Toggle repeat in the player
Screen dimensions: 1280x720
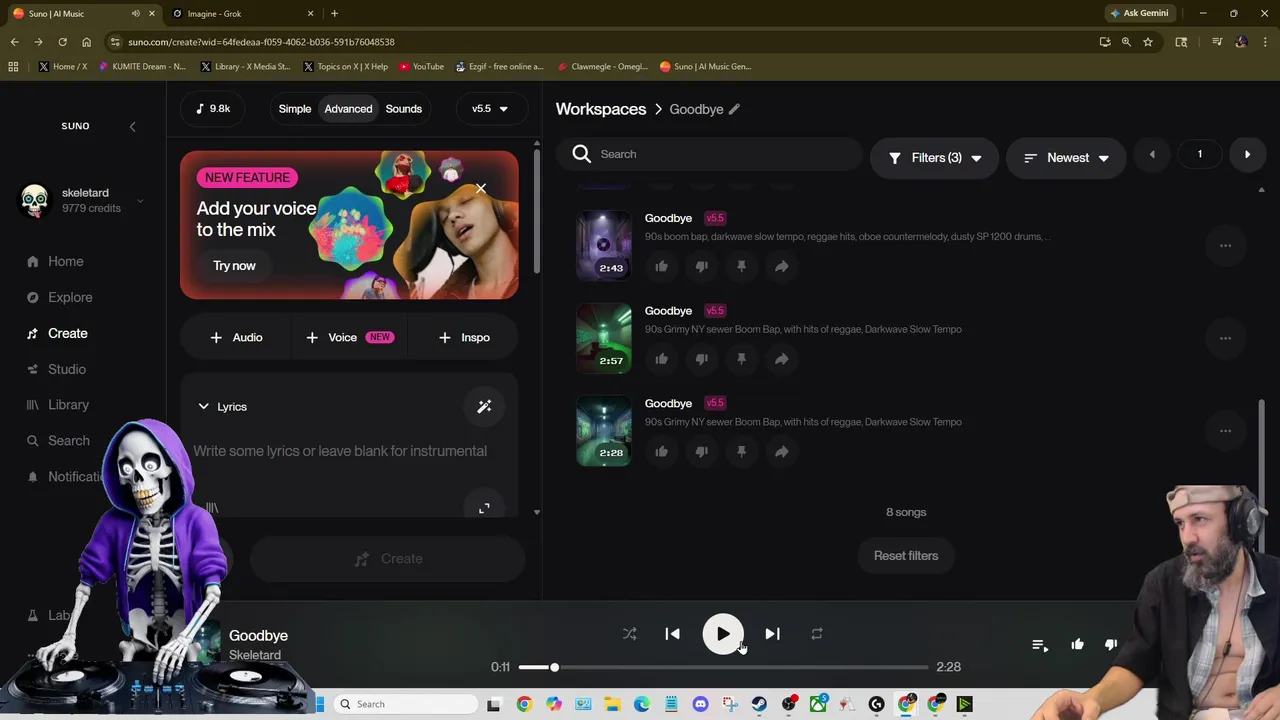point(817,634)
